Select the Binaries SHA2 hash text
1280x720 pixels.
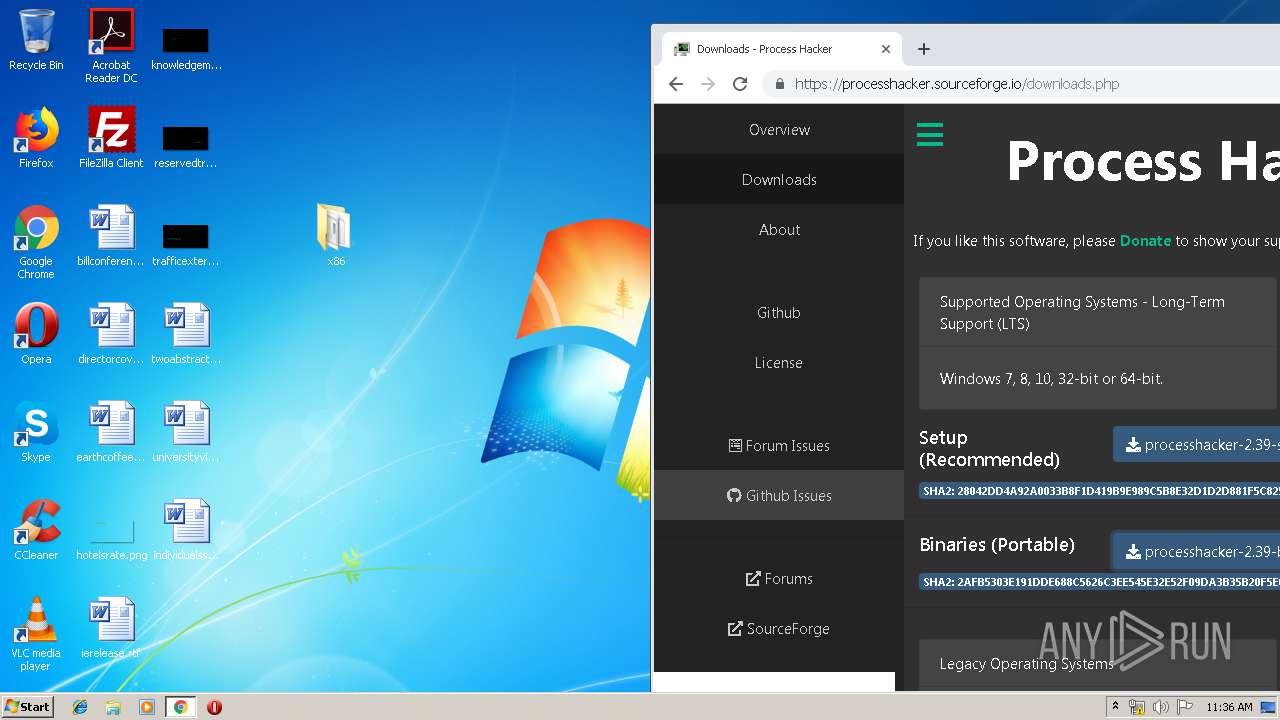coord(1100,582)
